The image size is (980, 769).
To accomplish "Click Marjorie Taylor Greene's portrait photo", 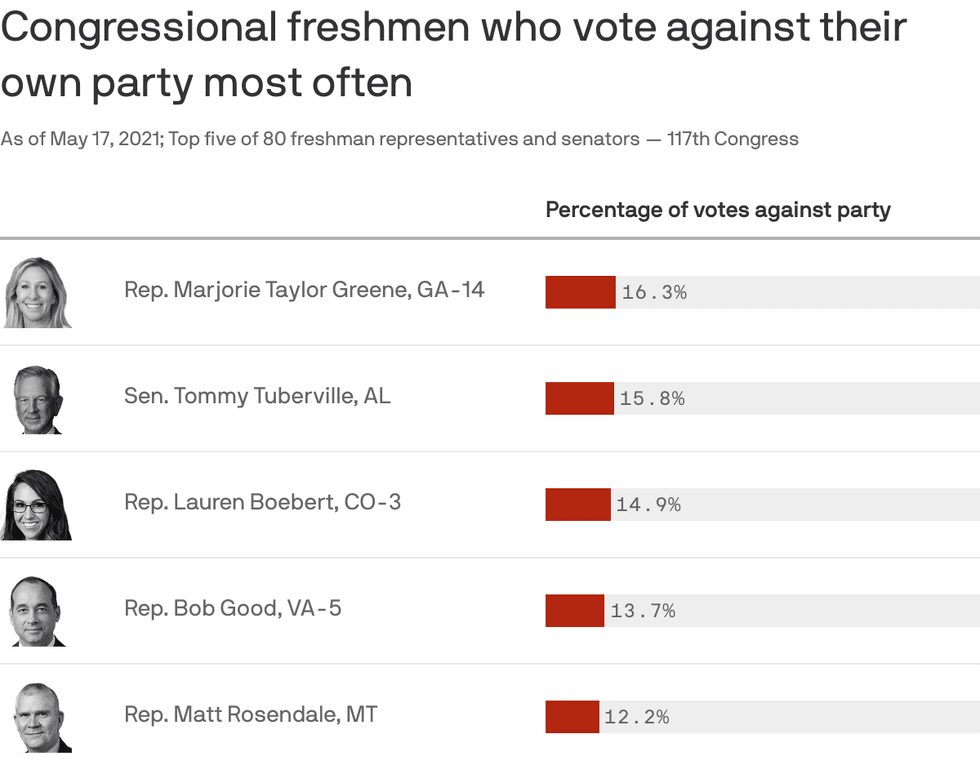I will [38, 292].
